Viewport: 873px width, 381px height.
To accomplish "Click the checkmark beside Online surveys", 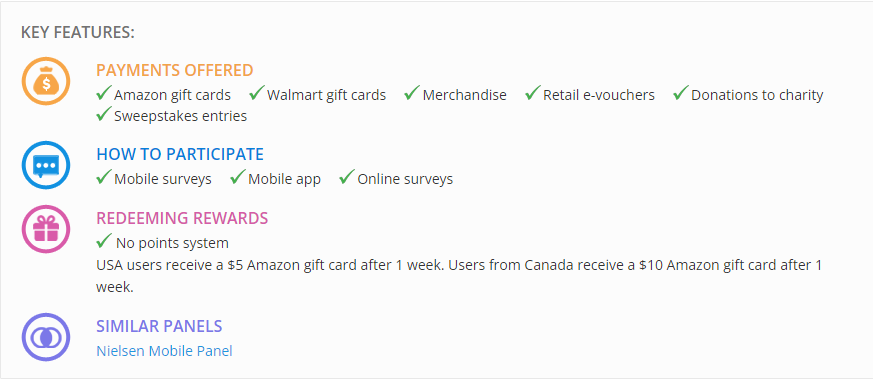I will coord(347,177).
